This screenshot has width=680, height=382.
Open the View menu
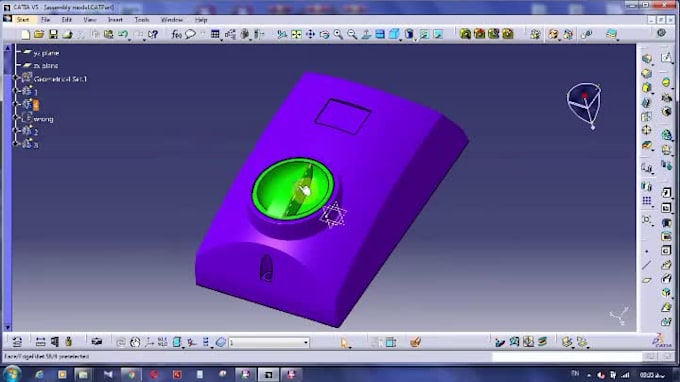pyautogui.click(x=89, y=20)
